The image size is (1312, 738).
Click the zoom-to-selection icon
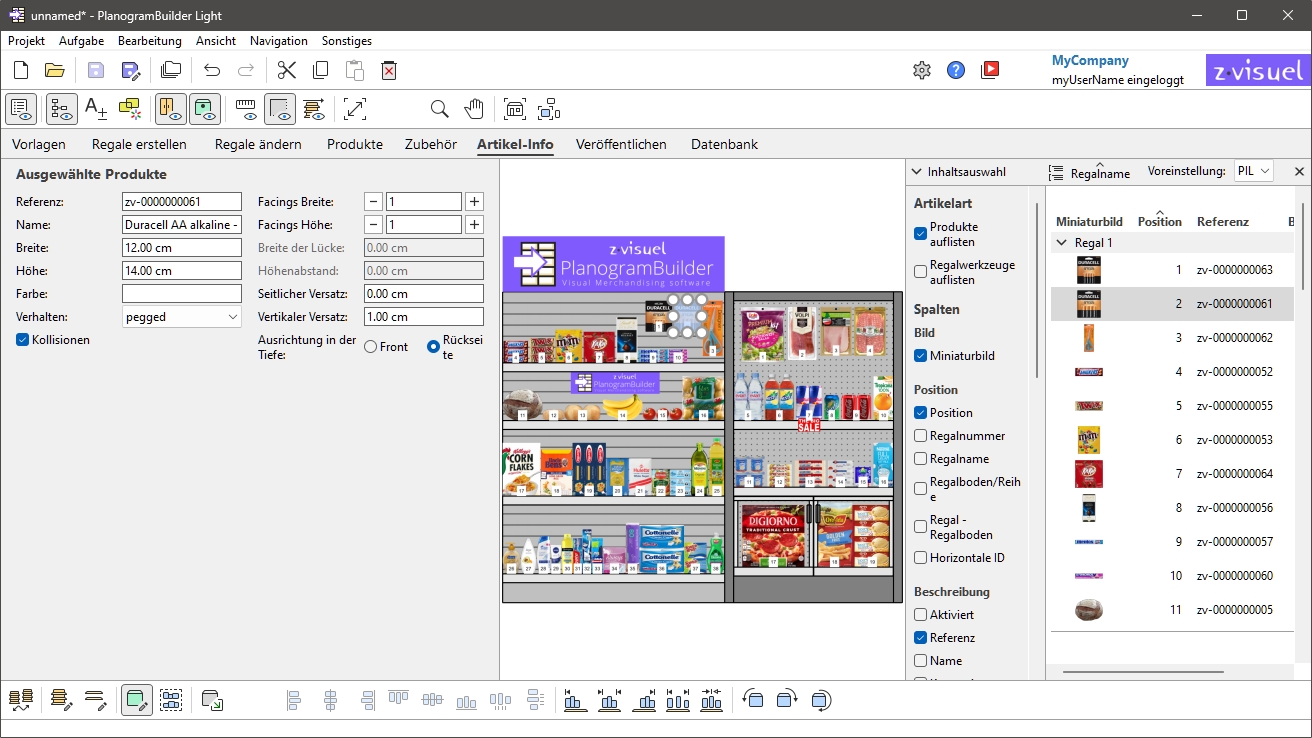(549, 108)
